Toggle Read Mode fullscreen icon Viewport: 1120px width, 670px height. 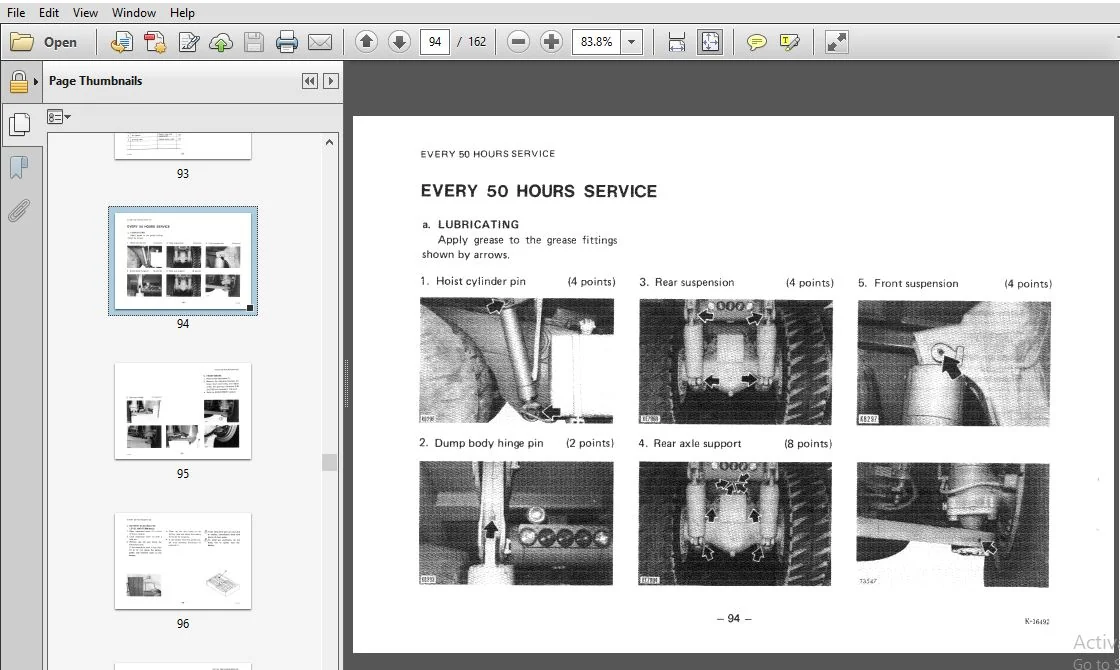click(836, 42)
